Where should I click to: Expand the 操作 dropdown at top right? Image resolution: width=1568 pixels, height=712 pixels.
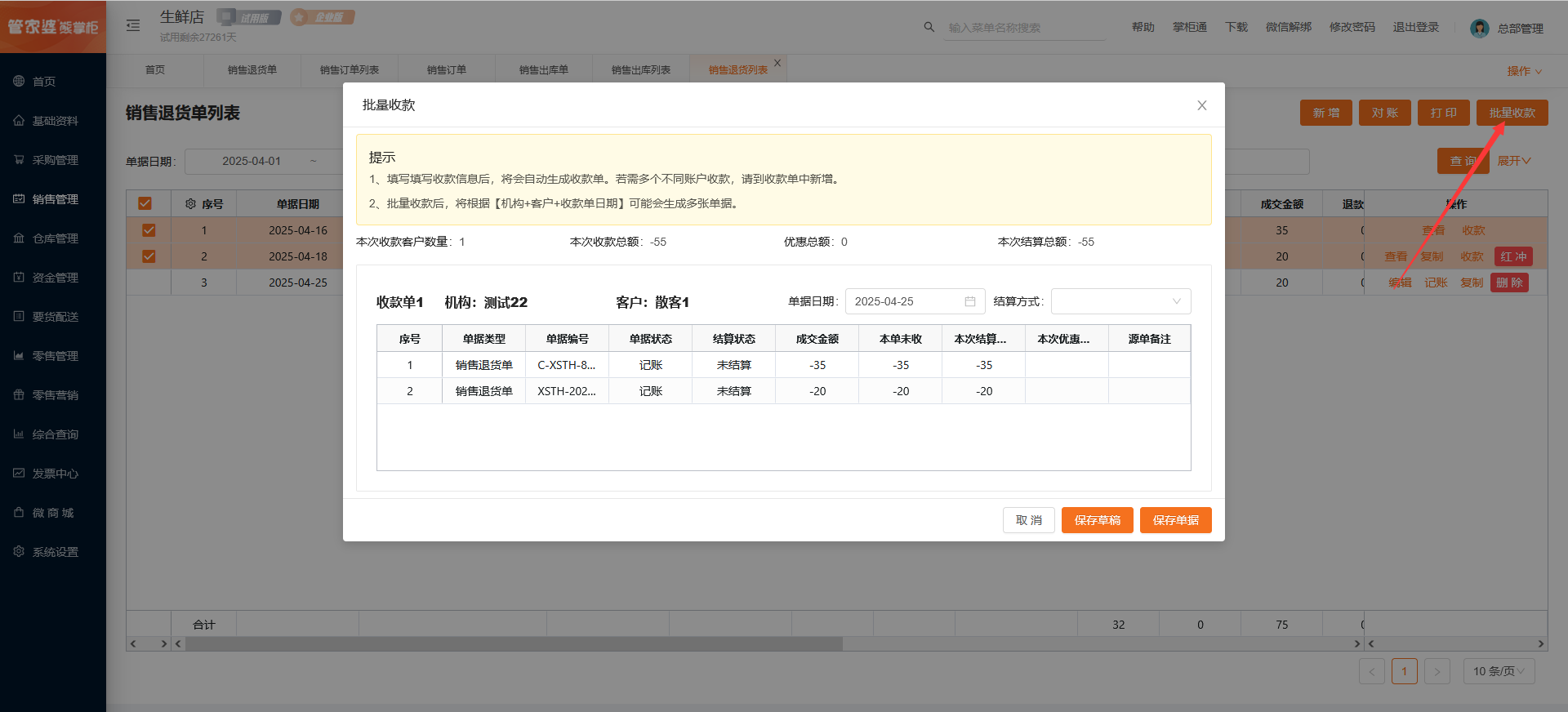pos(1524,71)
